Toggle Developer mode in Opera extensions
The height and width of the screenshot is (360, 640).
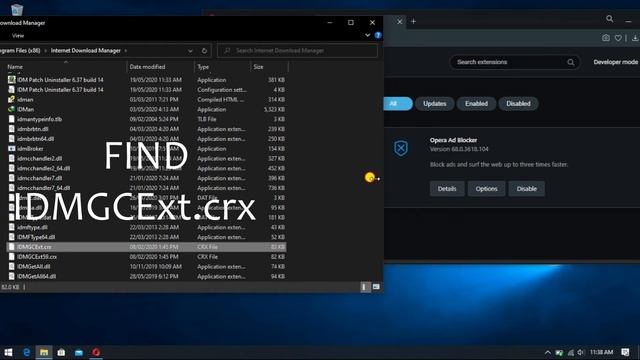click(x=616, y=62)
